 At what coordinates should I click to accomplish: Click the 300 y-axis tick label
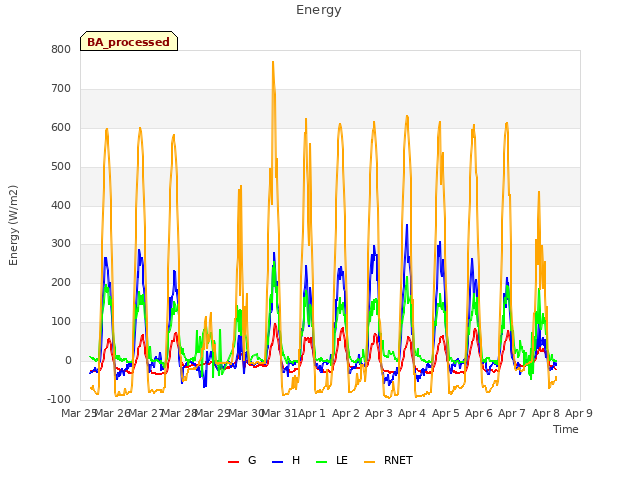point(61,244)
